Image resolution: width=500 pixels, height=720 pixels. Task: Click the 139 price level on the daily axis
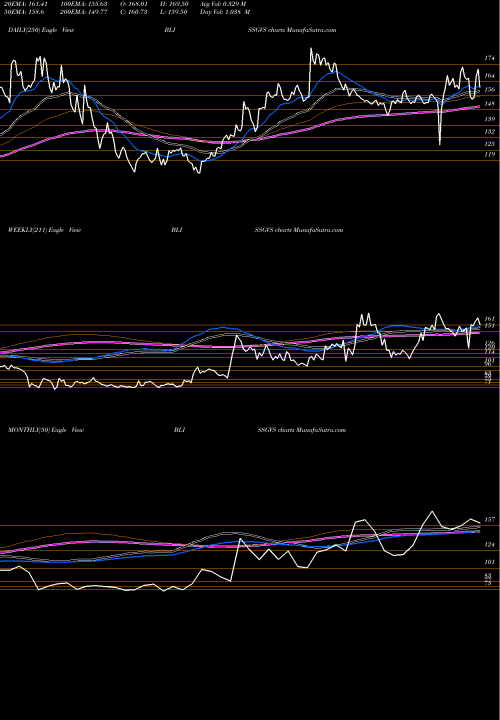point(489,119)
